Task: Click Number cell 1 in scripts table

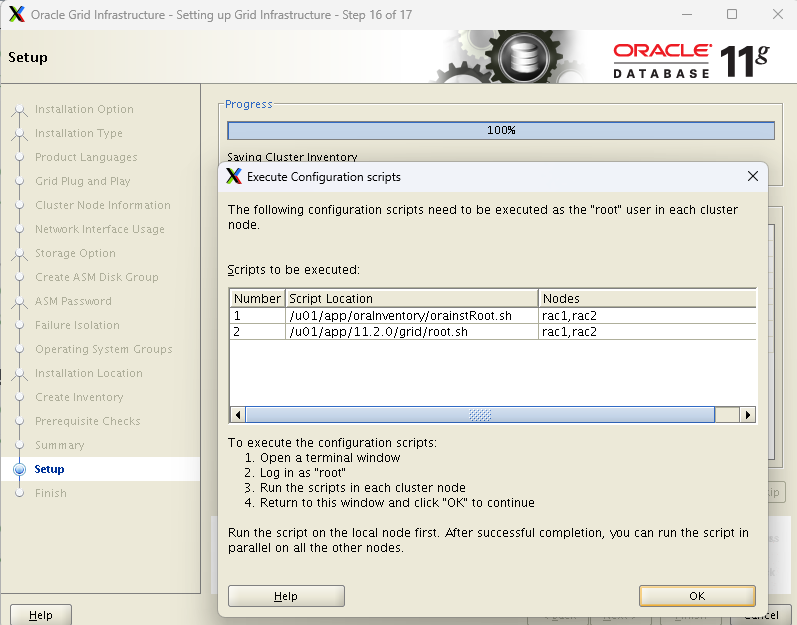Action: tap(257, 316)
